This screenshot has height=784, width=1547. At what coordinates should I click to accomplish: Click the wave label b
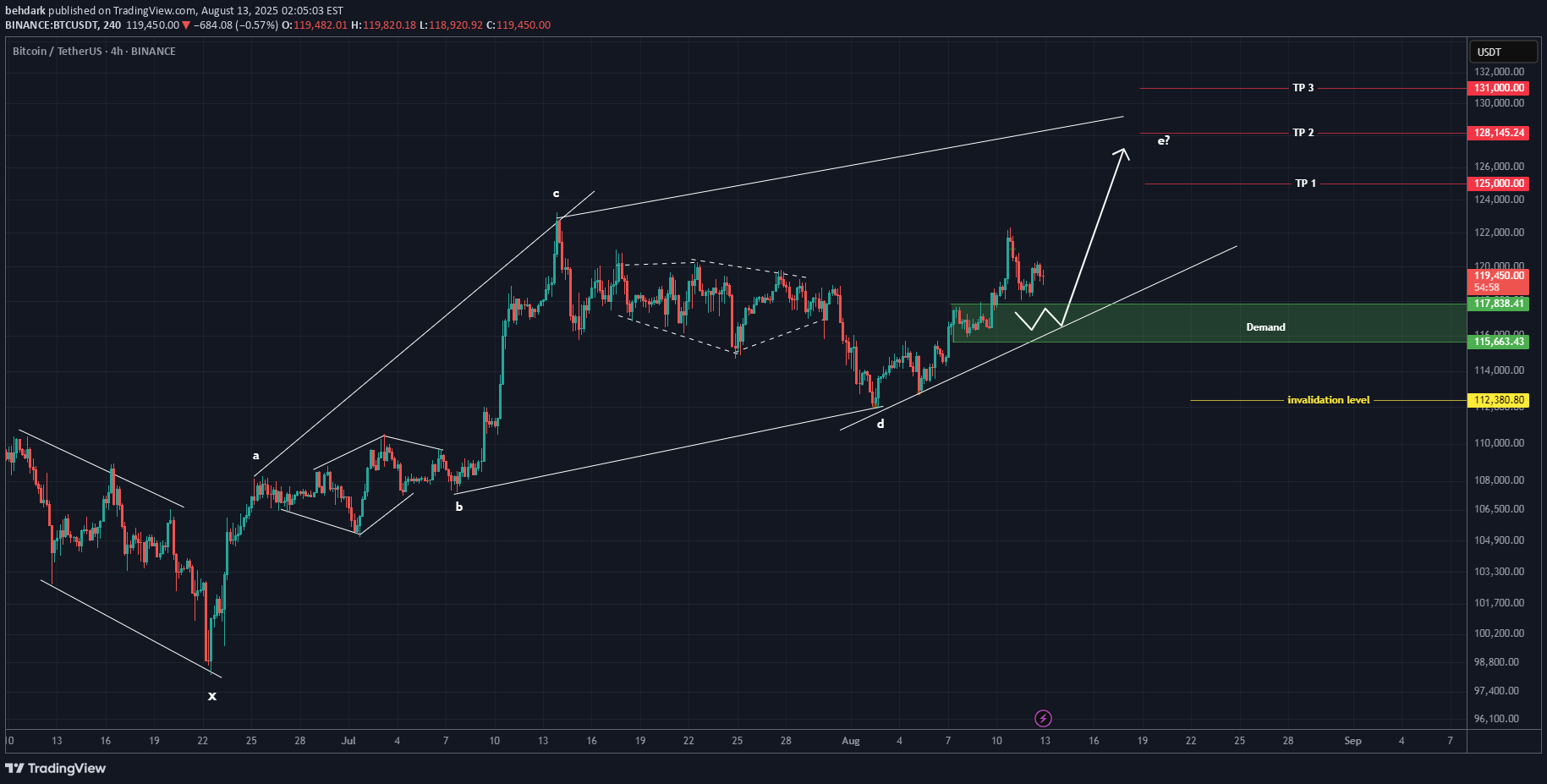(x=459, y=507)
